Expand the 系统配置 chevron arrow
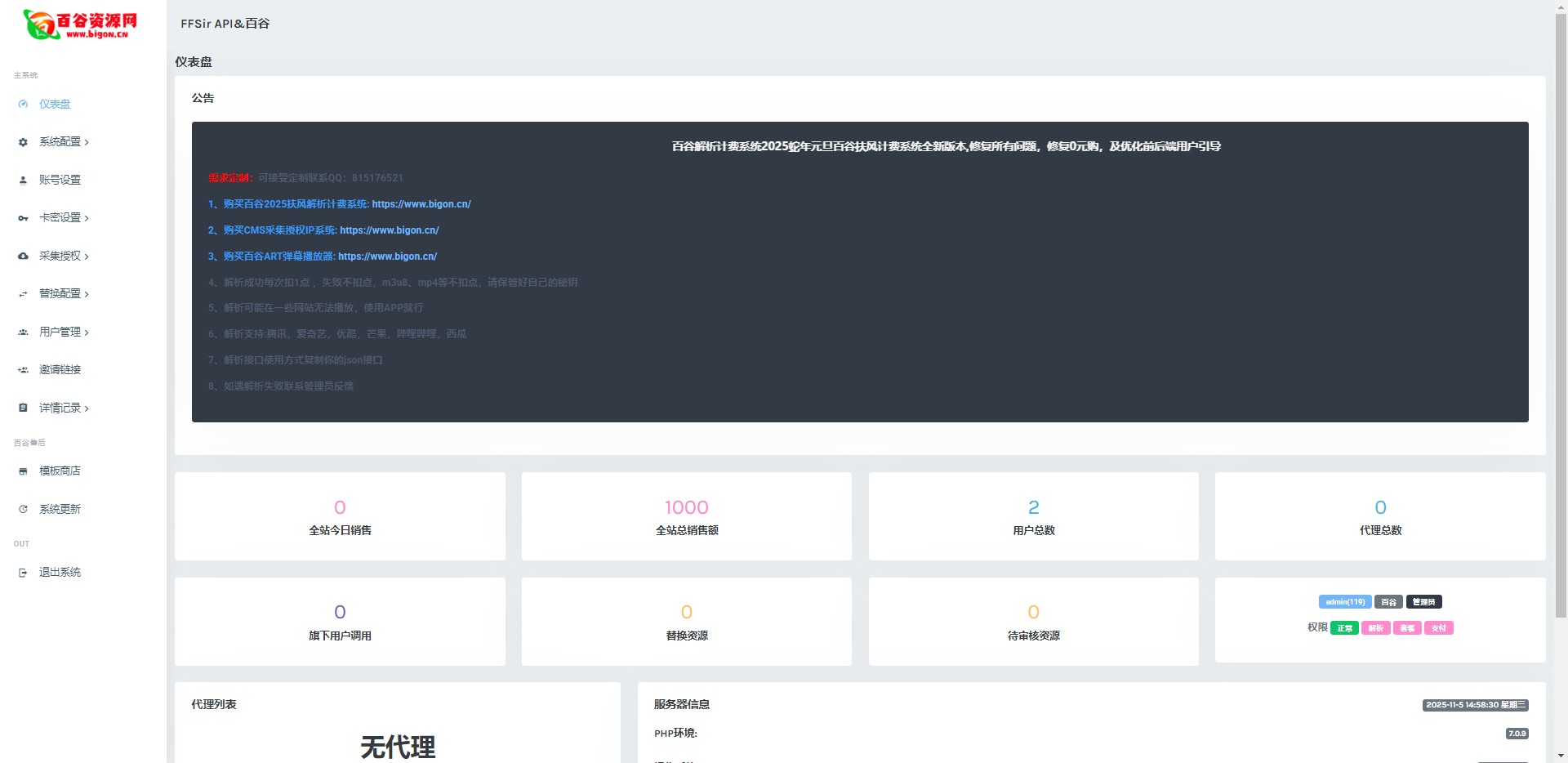 87,142
